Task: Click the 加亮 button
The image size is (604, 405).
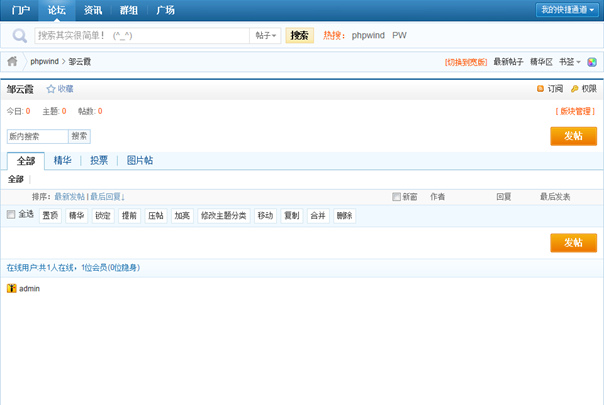Action: [182, 216]
